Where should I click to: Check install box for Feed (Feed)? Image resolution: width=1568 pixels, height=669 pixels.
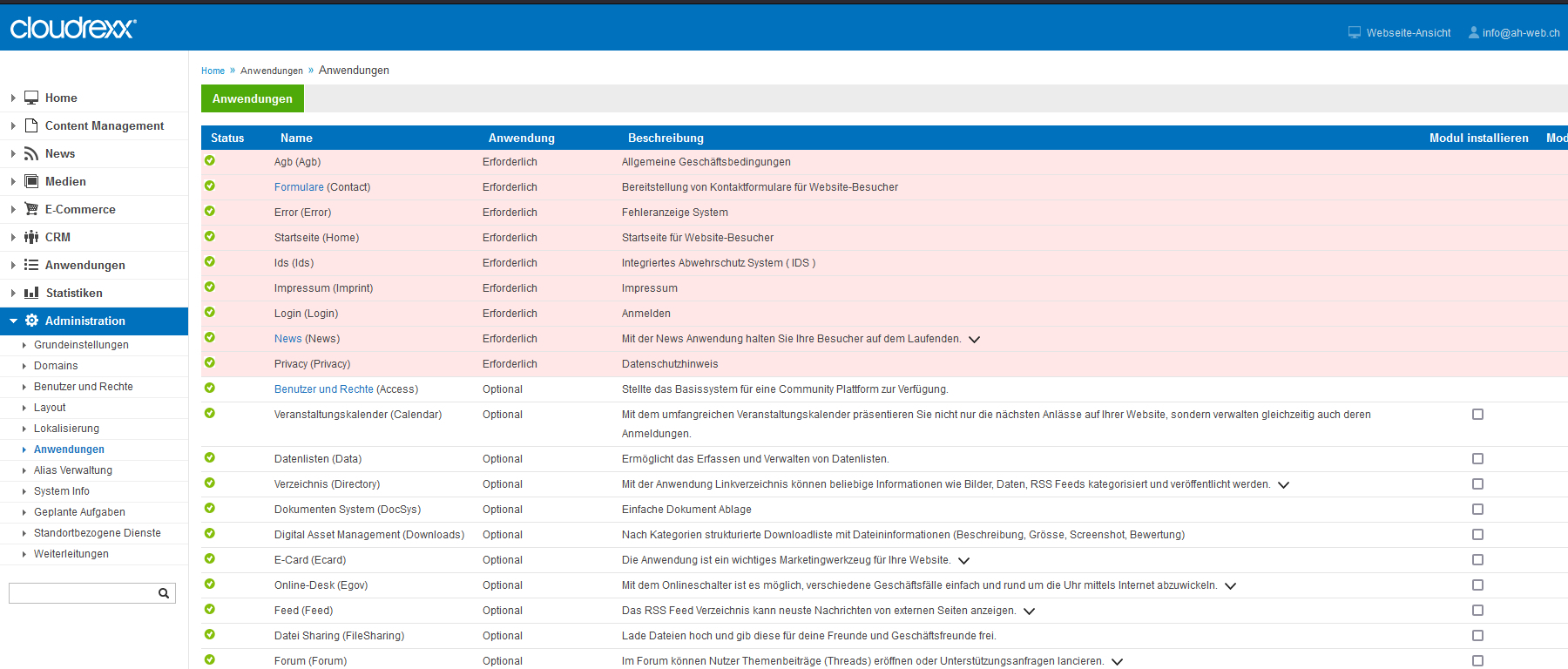(1477, 611)
